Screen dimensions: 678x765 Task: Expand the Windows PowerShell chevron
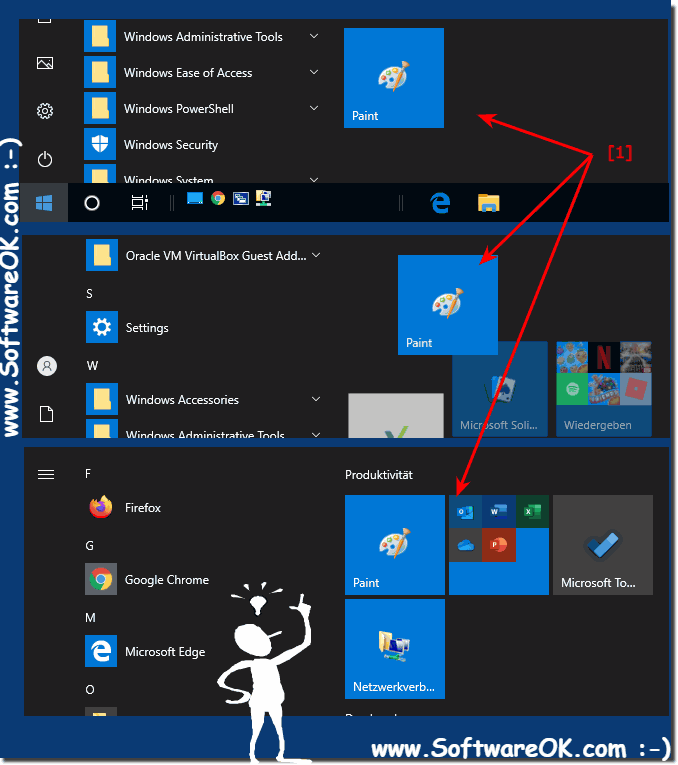point(314,108)
